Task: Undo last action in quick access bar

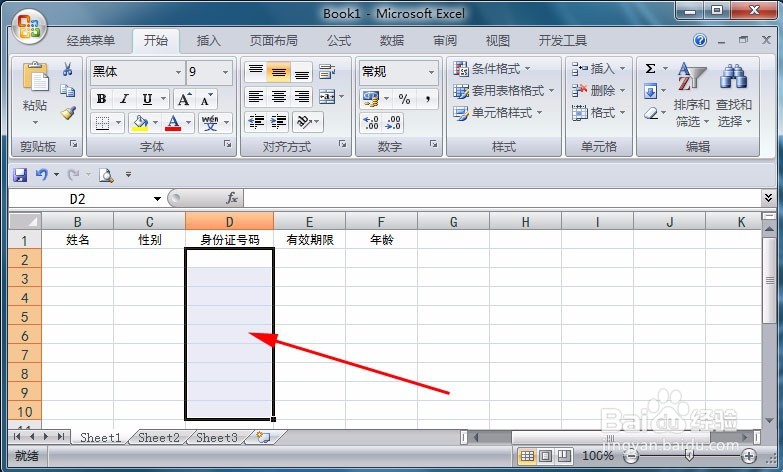Action: 42,174
